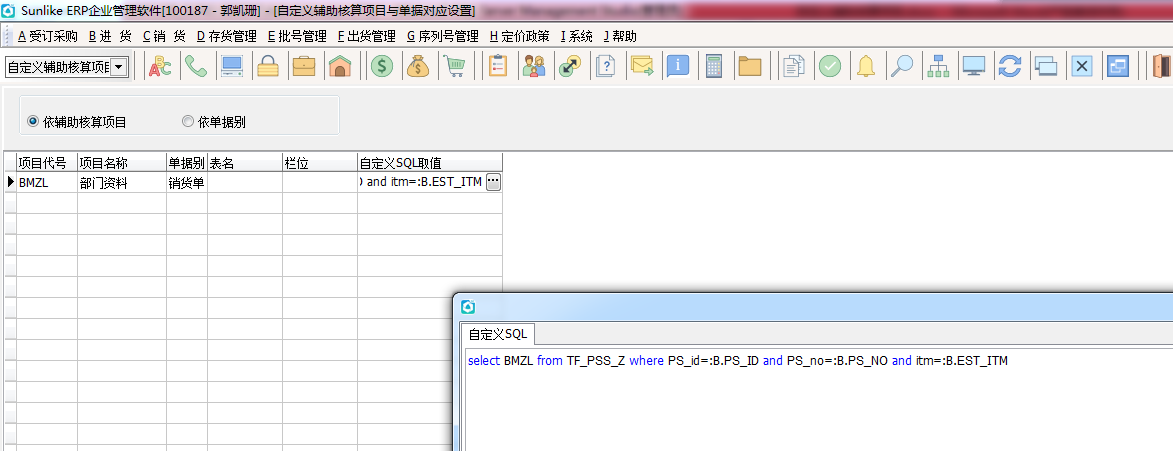Image resolution: width=1173 pixels, height=451 pixels.
Task: Open the B 进货 menu
Action: 110,36
